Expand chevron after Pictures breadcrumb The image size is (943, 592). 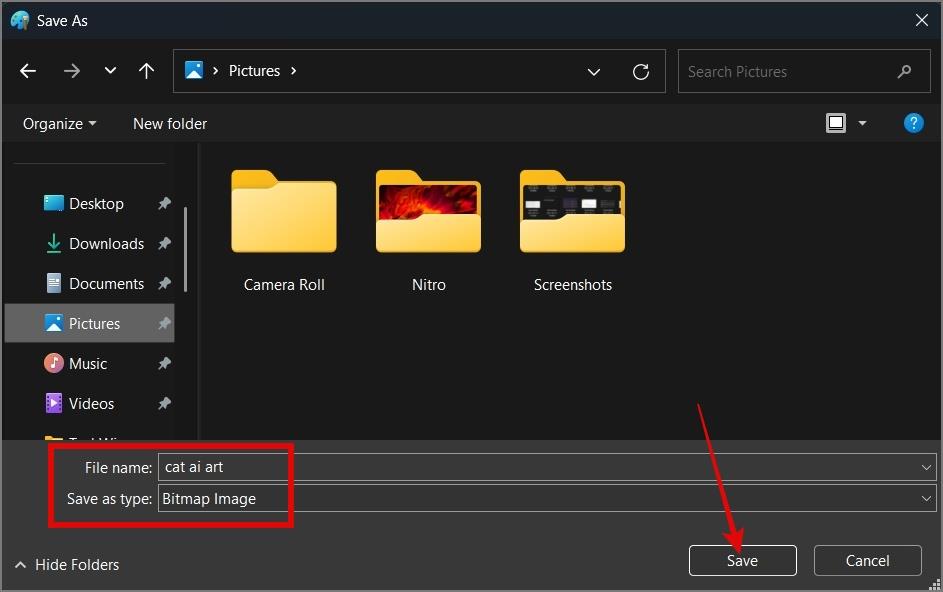tap(293, 71)
